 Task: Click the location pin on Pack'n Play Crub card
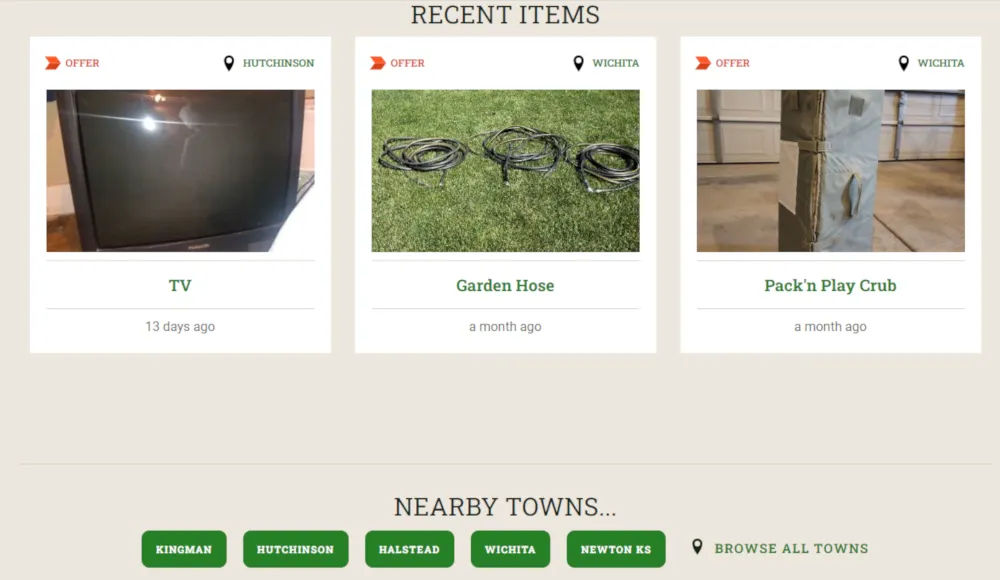pyautogui.click(x=904, y=63)
